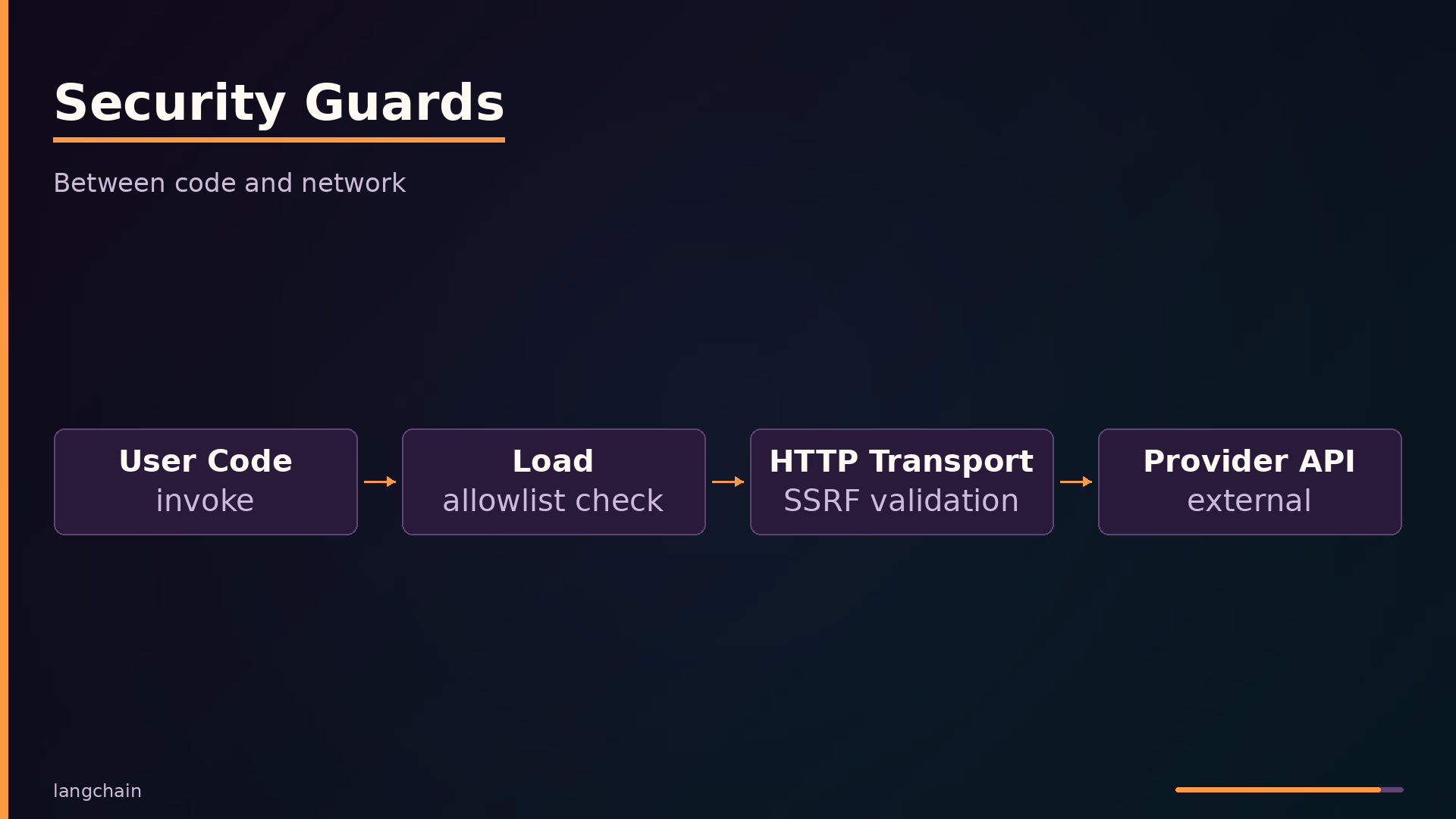Click the Security Guards title
Image resolution: width=1456 pixels, height=819 pixels.
[279, 103]
